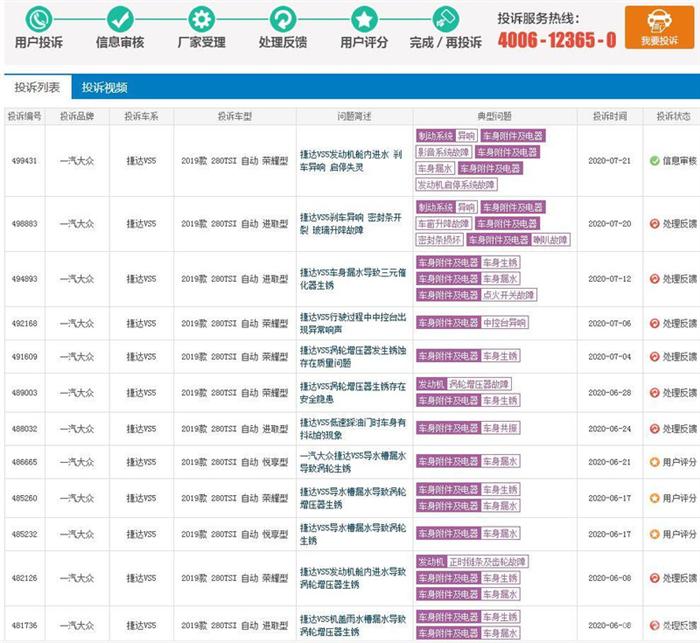The height and width of the screenshot is (643, 700).
Task: Open complaint number 482126
Action: [25, 578]
